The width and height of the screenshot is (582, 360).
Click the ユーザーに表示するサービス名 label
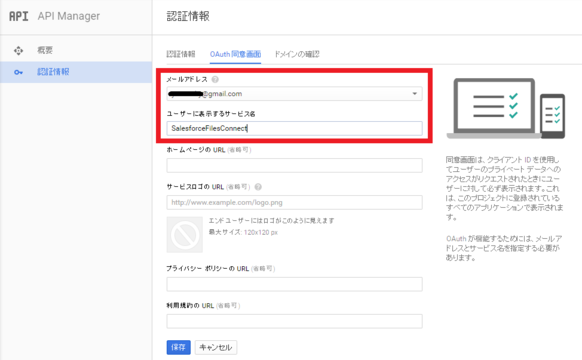point(211,114)
